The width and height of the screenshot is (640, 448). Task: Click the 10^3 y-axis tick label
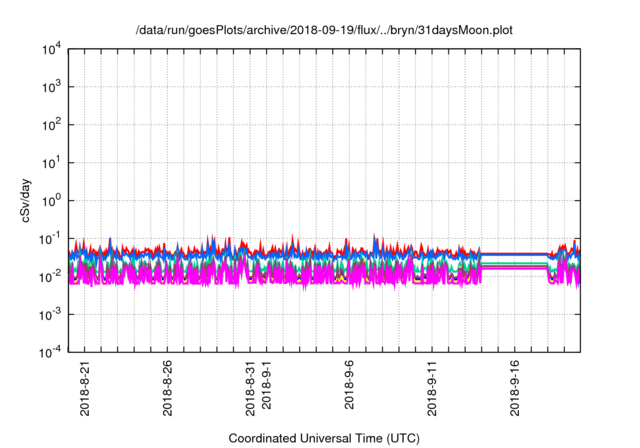point(52,87)
